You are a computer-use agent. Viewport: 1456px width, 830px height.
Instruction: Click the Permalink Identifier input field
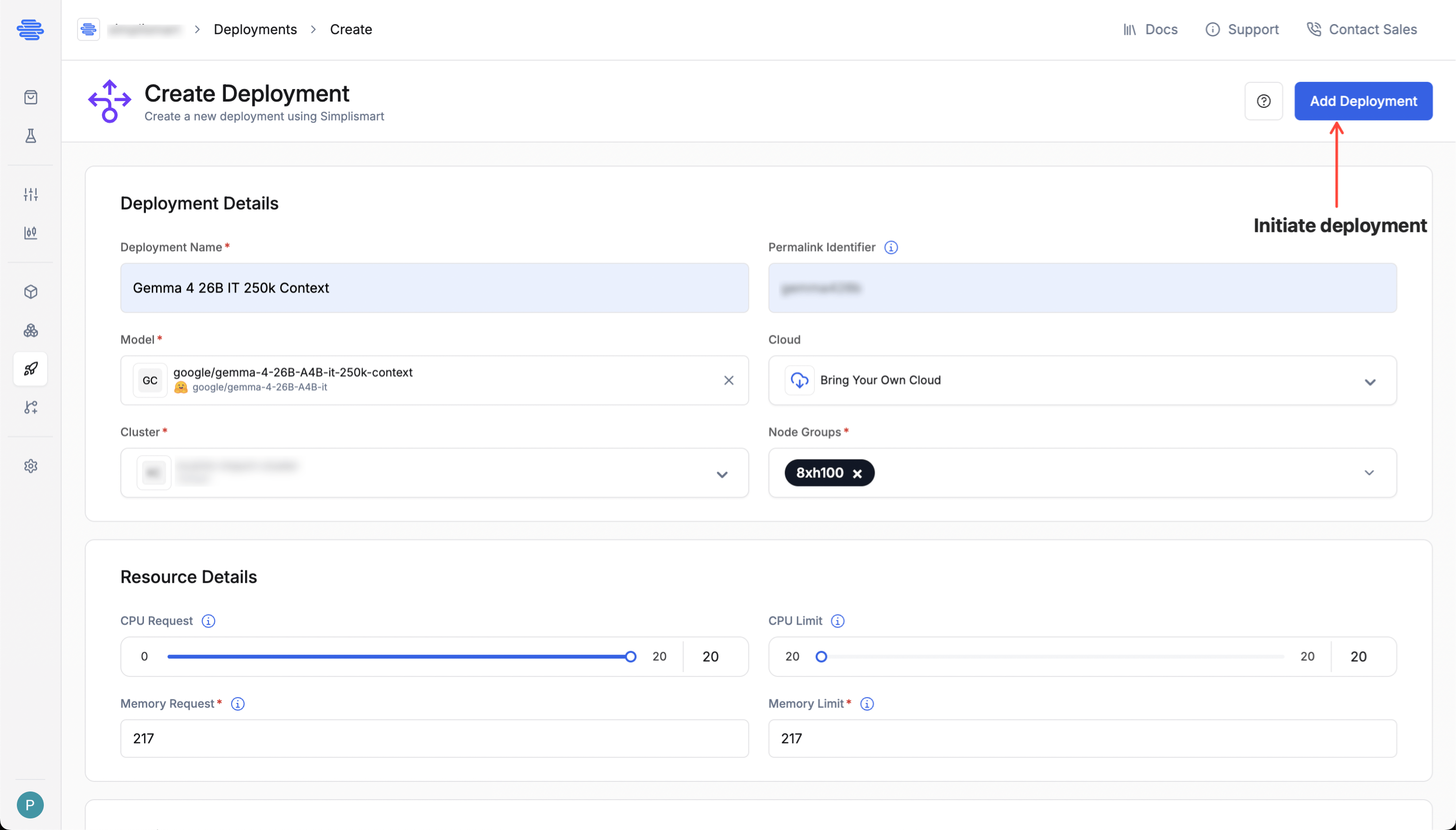(x=1082, y=288)
